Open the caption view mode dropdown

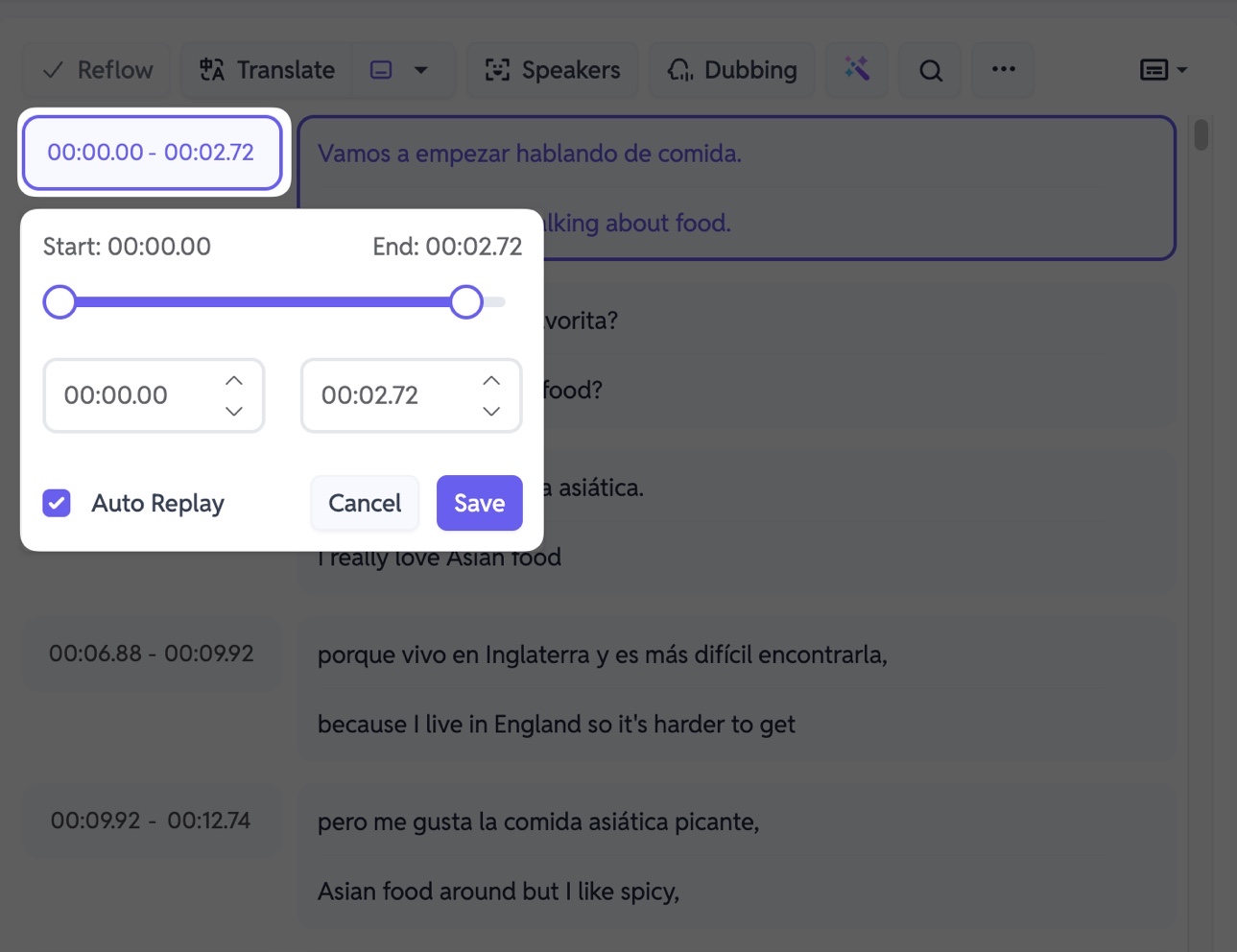[x=1163, y=70]
